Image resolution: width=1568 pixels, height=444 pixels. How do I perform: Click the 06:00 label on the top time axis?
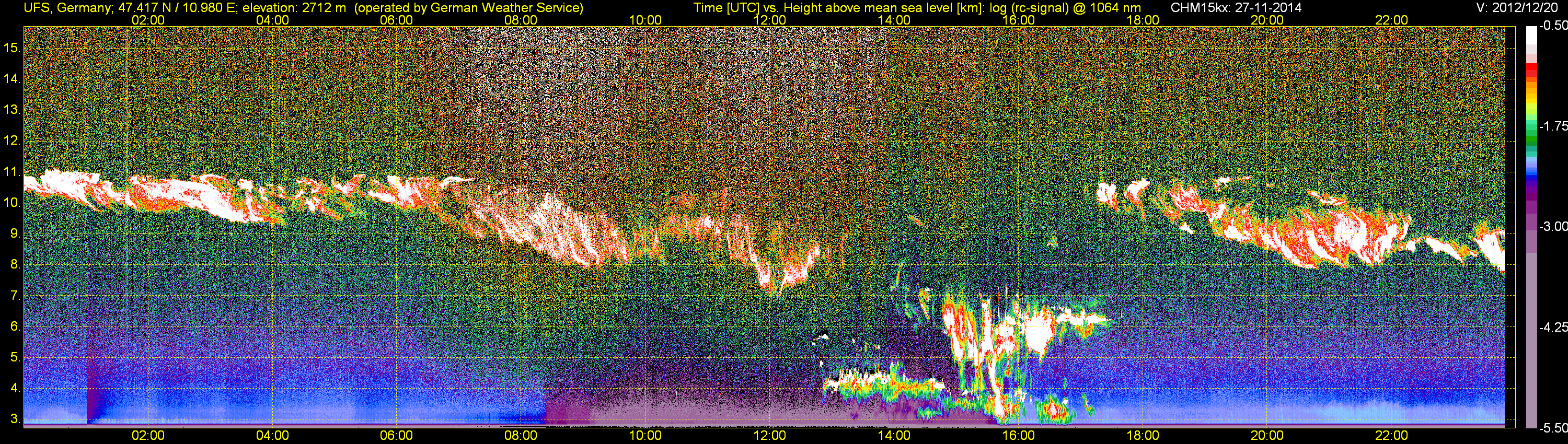[x=396, y=20]
